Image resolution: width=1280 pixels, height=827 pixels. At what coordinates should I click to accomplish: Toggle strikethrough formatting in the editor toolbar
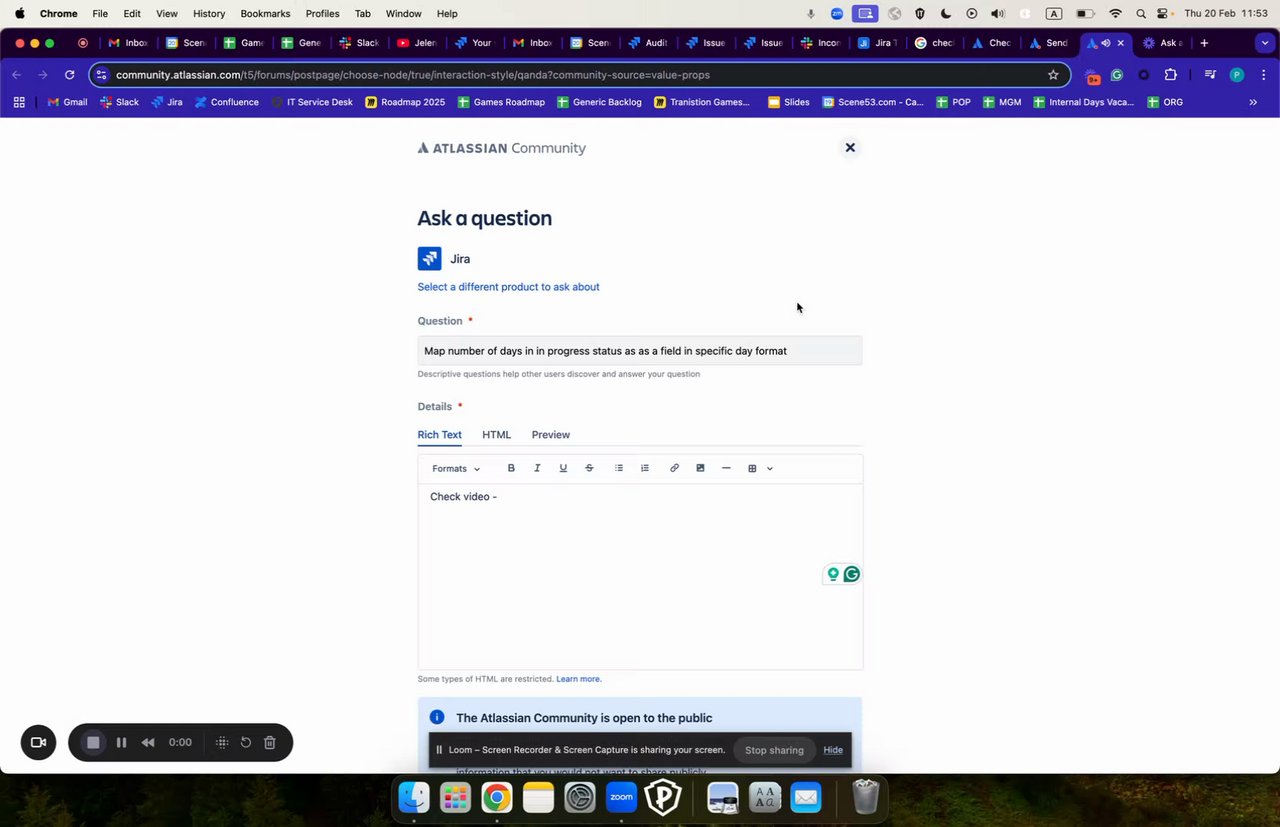click(589, 468)
